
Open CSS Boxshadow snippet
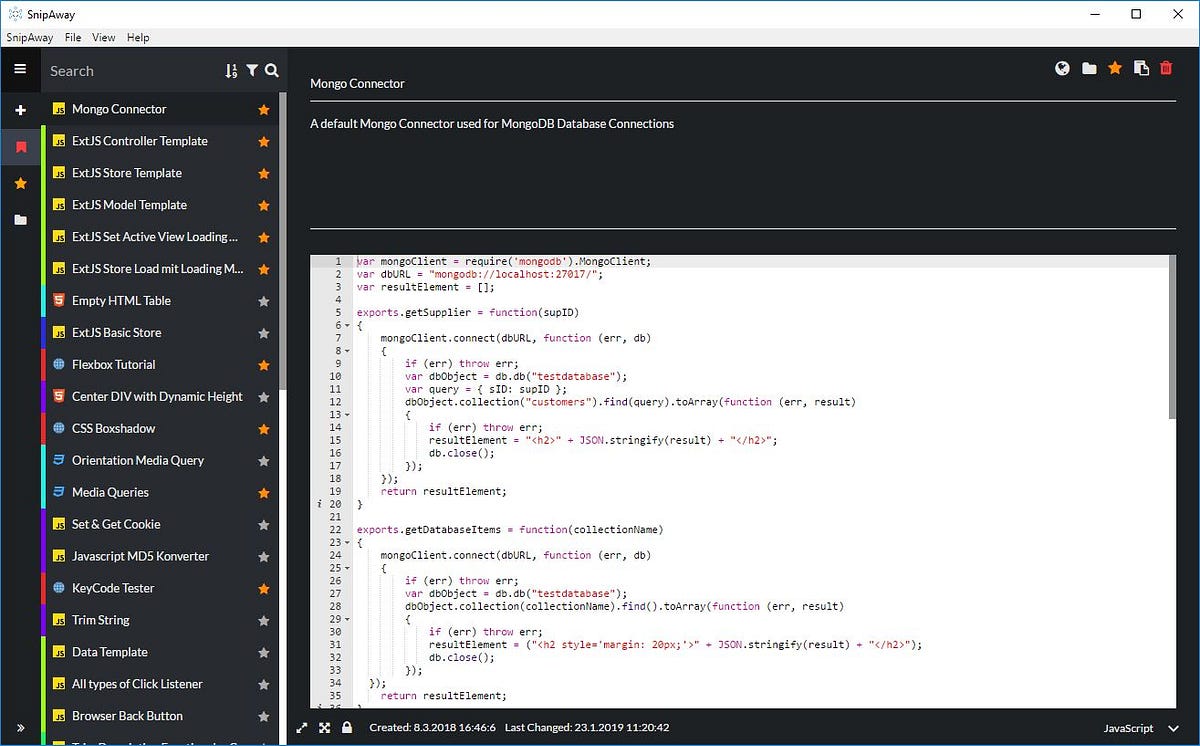click(x=161, y=428)
